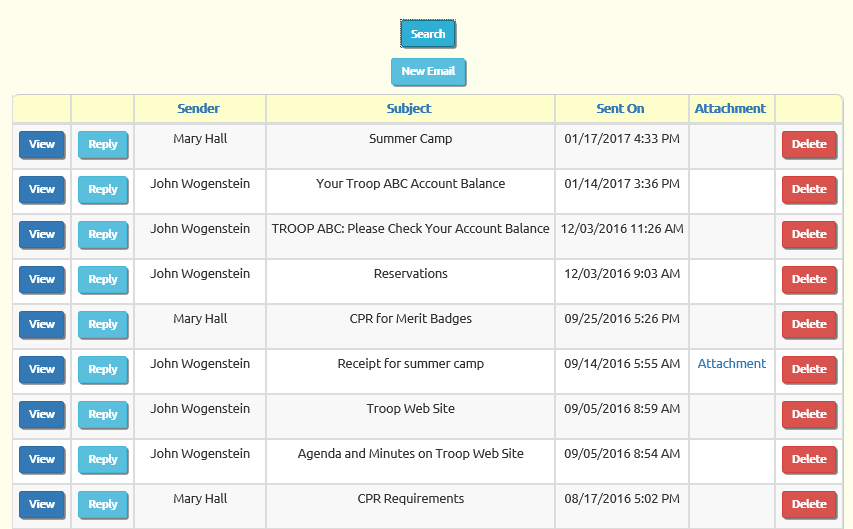
Task: Delete the Reservations email
Action: (809, 279)
